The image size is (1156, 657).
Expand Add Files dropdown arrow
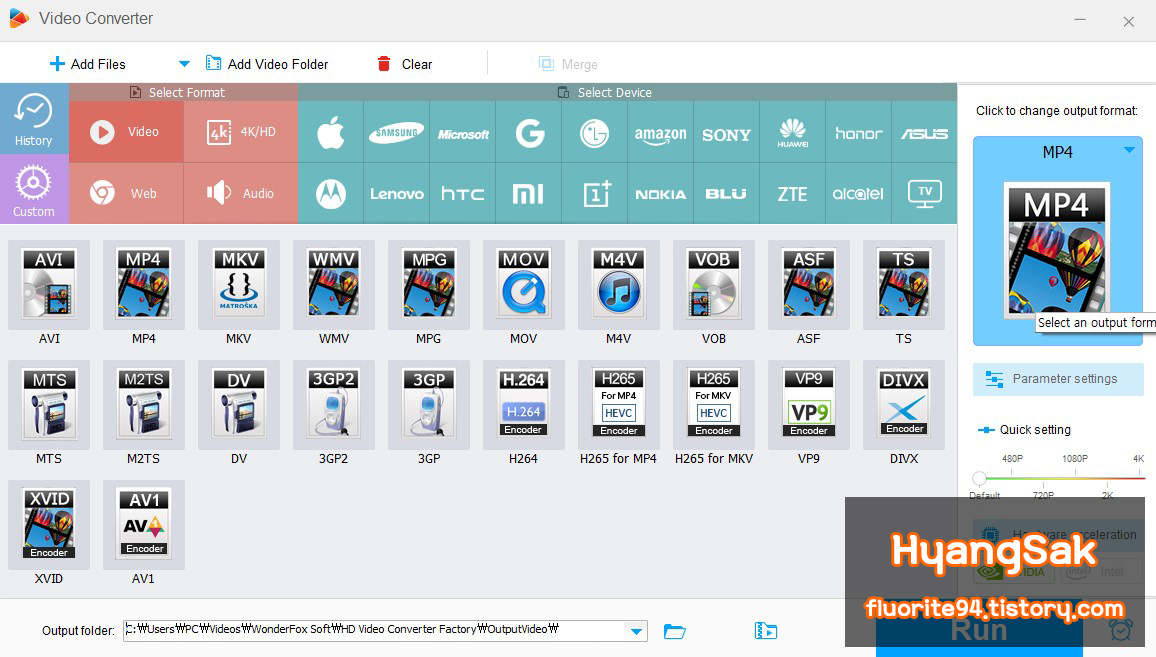[184, 64]
